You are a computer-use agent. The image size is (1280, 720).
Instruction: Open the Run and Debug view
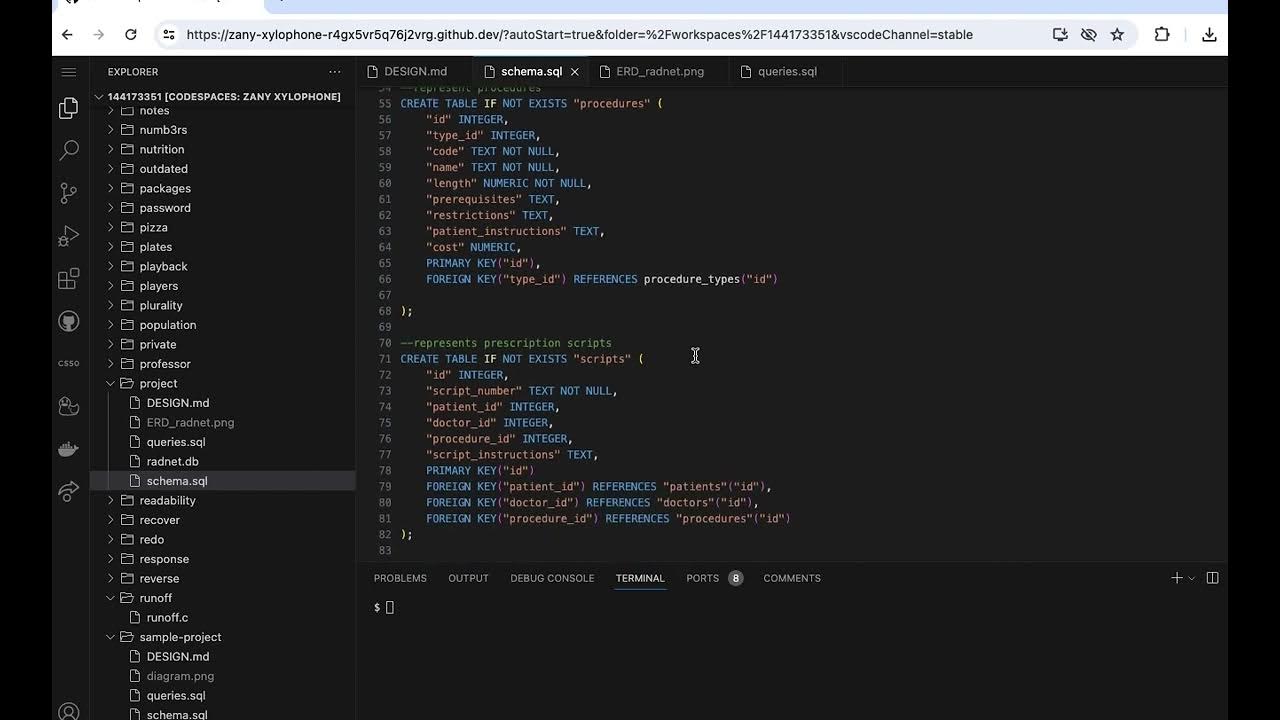69,236
